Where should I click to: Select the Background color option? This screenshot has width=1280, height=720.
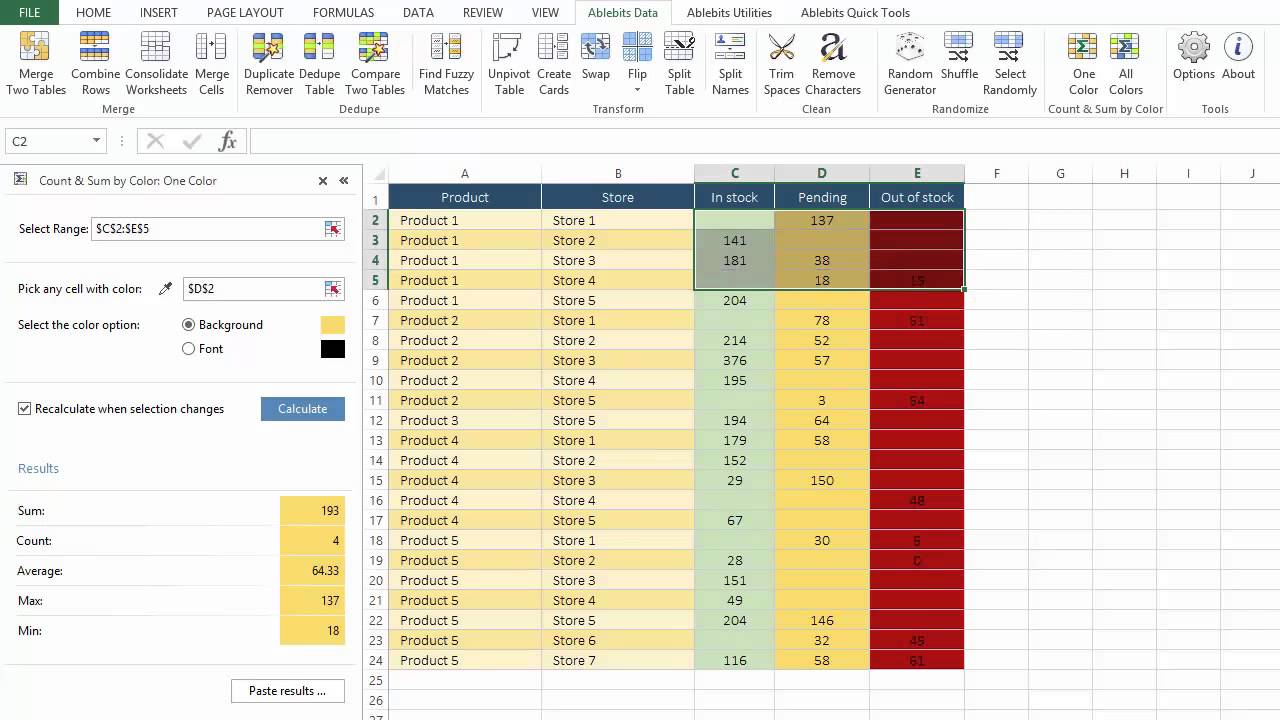pyautogui.click(x=188, y=325)
